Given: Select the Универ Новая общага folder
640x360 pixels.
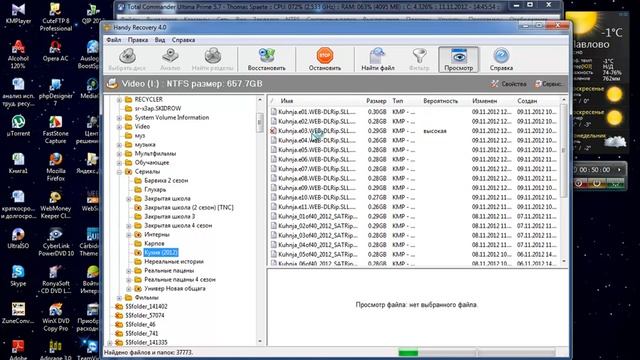Looking at the screenshot, I should [x=175, y=289].
